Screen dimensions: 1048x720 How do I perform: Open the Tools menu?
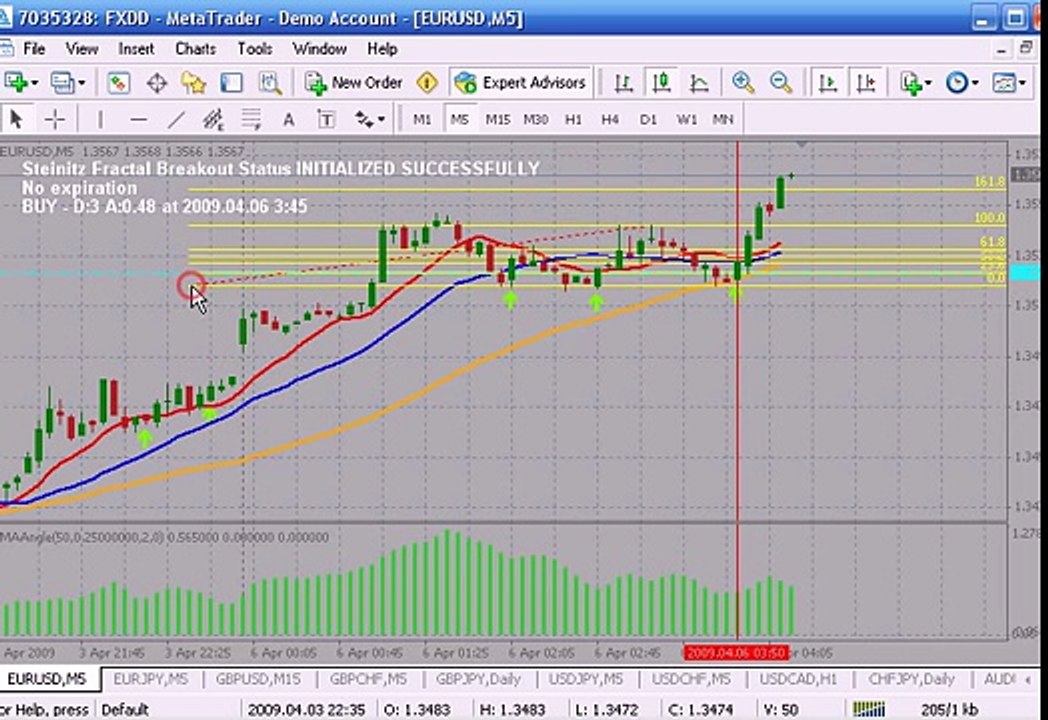[x=255, y=49]
